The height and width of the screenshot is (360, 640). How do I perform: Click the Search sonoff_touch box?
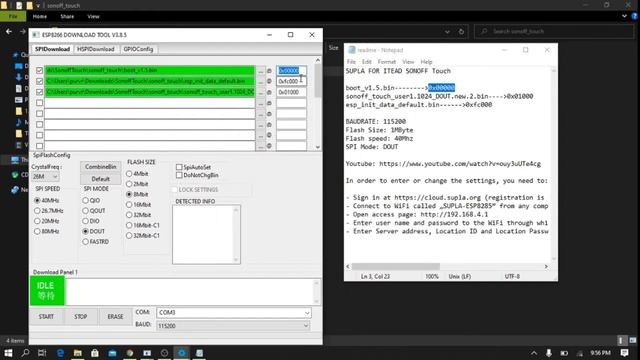553,31
